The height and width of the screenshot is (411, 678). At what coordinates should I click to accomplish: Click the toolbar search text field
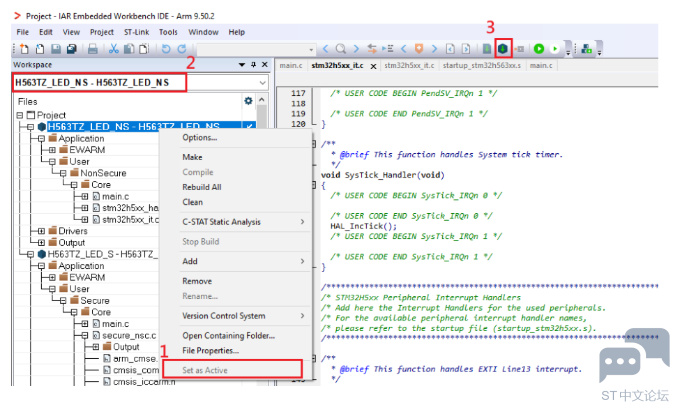point(256,49)
